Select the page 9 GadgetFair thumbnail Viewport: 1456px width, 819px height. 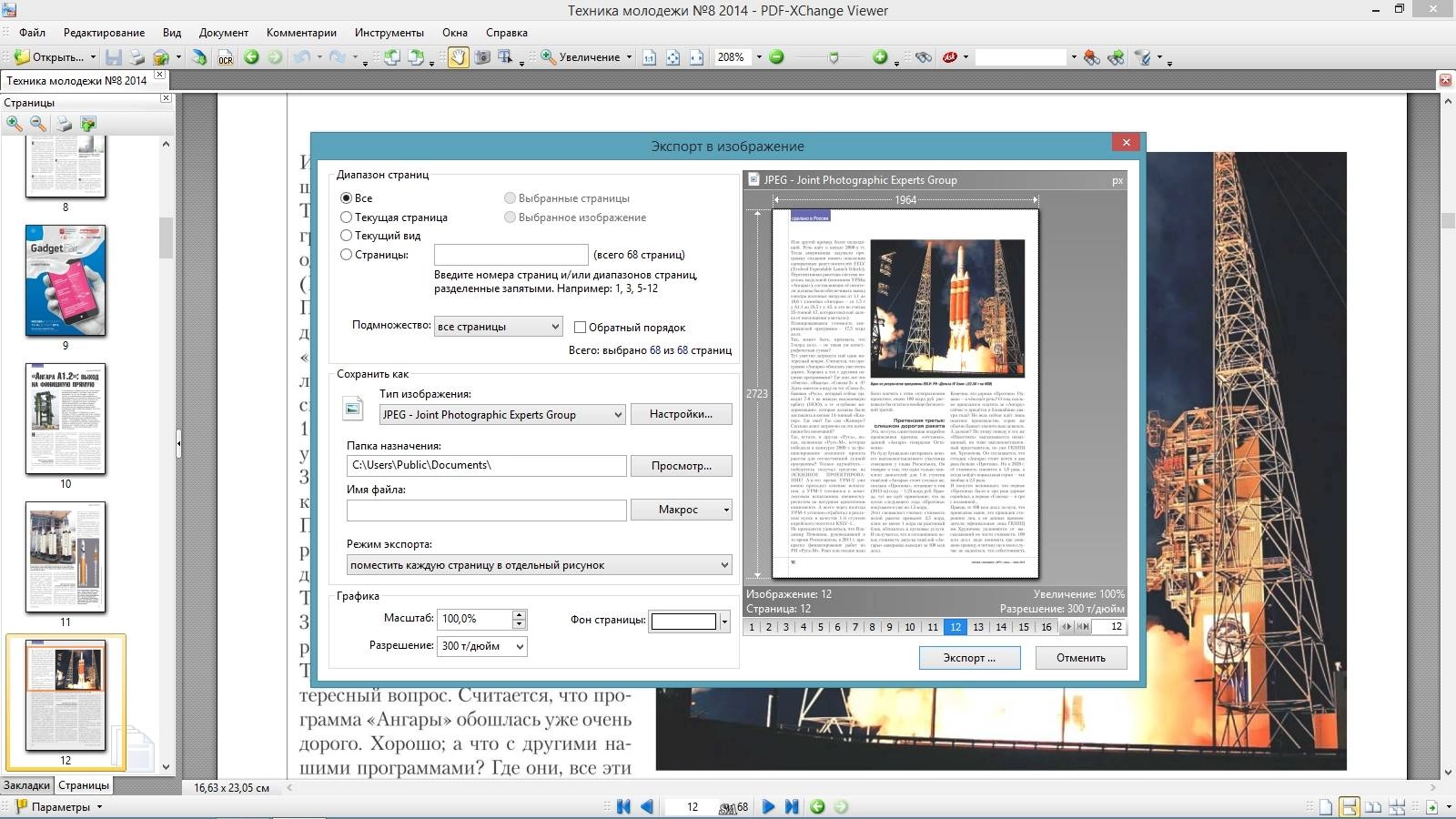[66, 280]
